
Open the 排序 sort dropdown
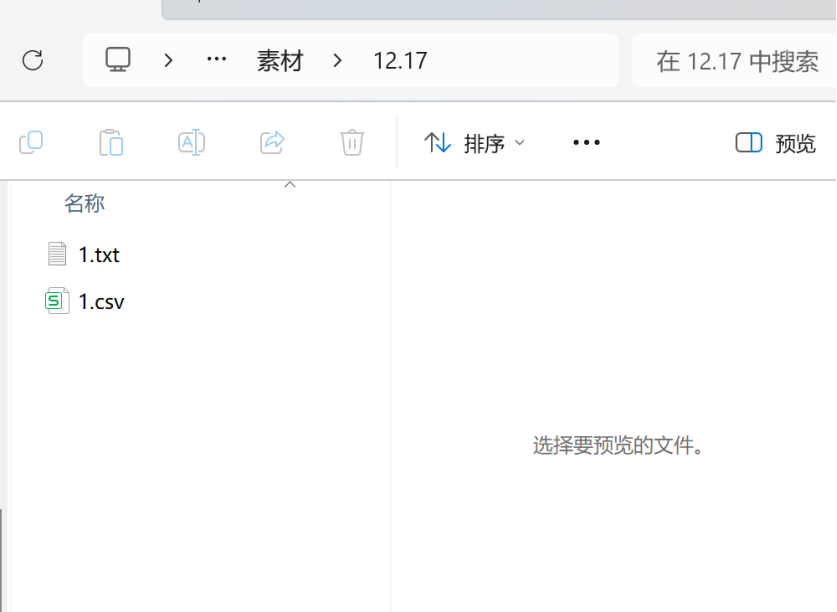point(475,143)
